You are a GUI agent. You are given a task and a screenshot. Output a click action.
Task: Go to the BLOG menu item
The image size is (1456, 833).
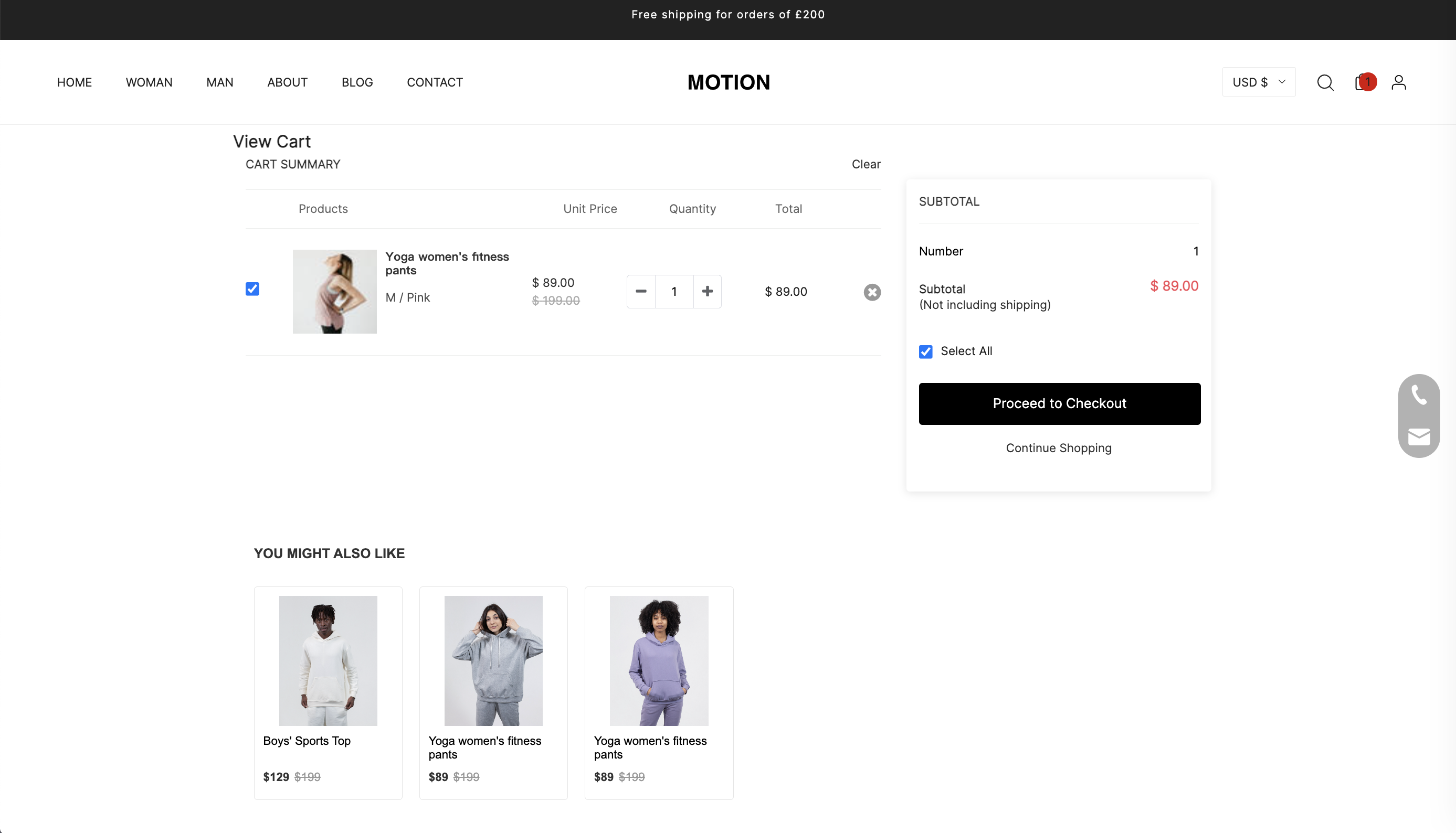pyautogui.click(x=357, y=82)
